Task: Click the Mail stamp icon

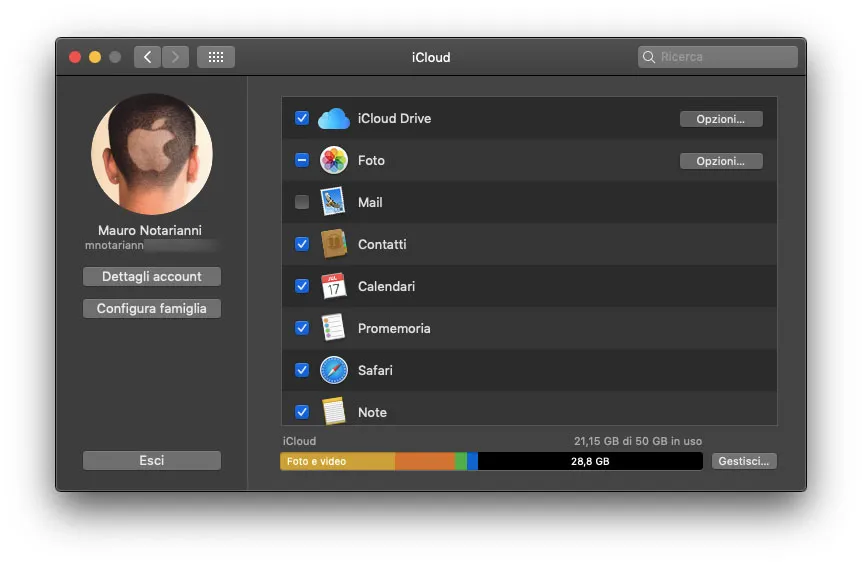Action: pyautogui.click(x=333, y=202)
